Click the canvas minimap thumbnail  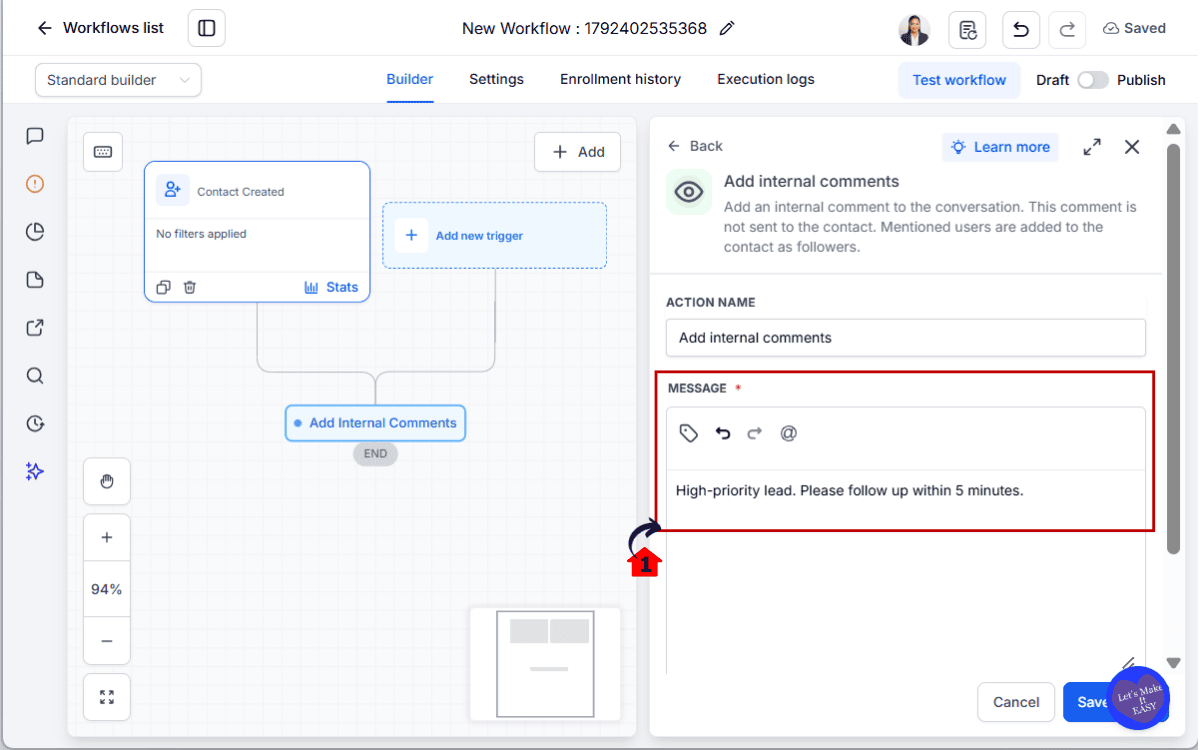tap(545, 663)
